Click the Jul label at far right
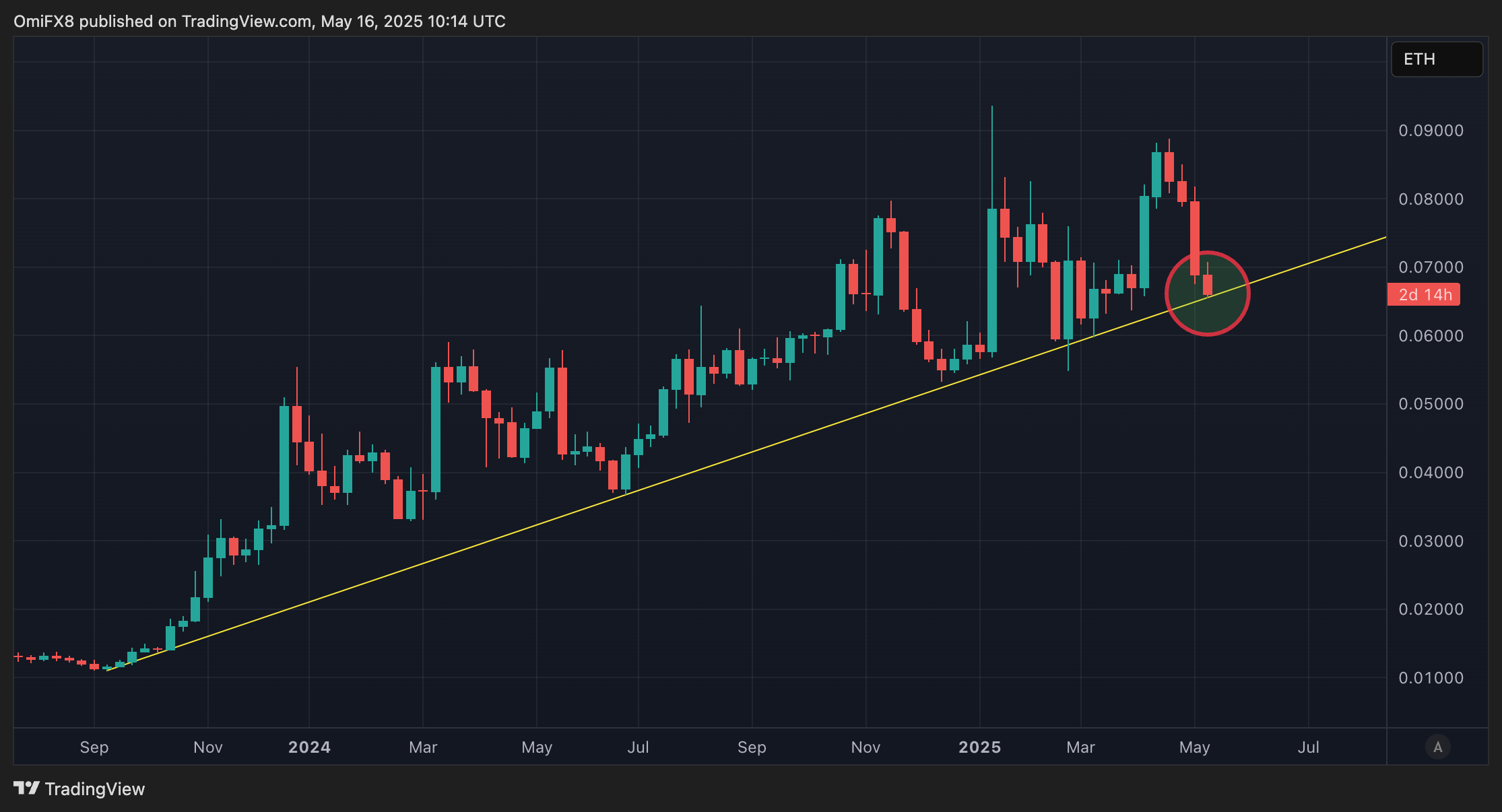The height and width of the screenshot is (812, 1502). coord(1308,747)
